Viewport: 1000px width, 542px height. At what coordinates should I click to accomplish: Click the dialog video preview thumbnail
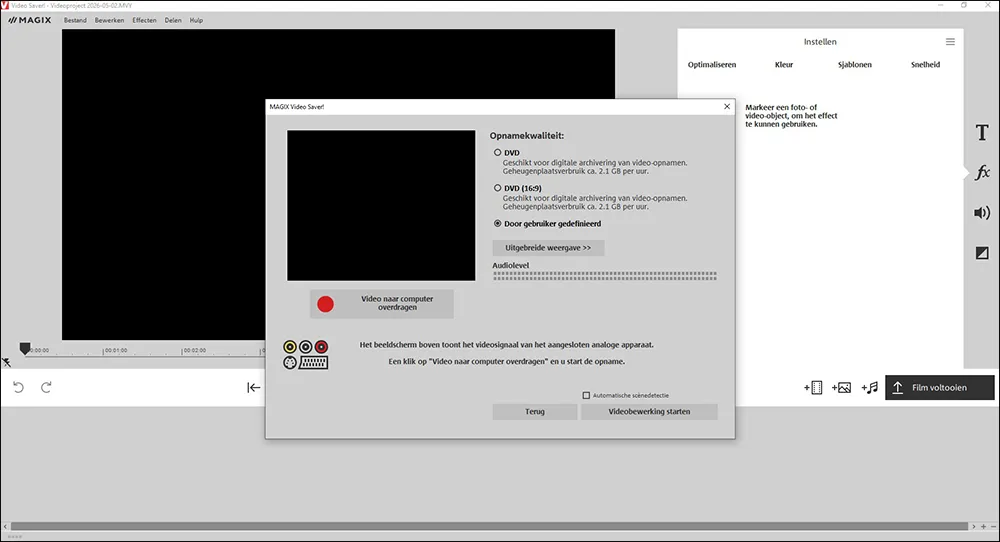pos(381,205)
